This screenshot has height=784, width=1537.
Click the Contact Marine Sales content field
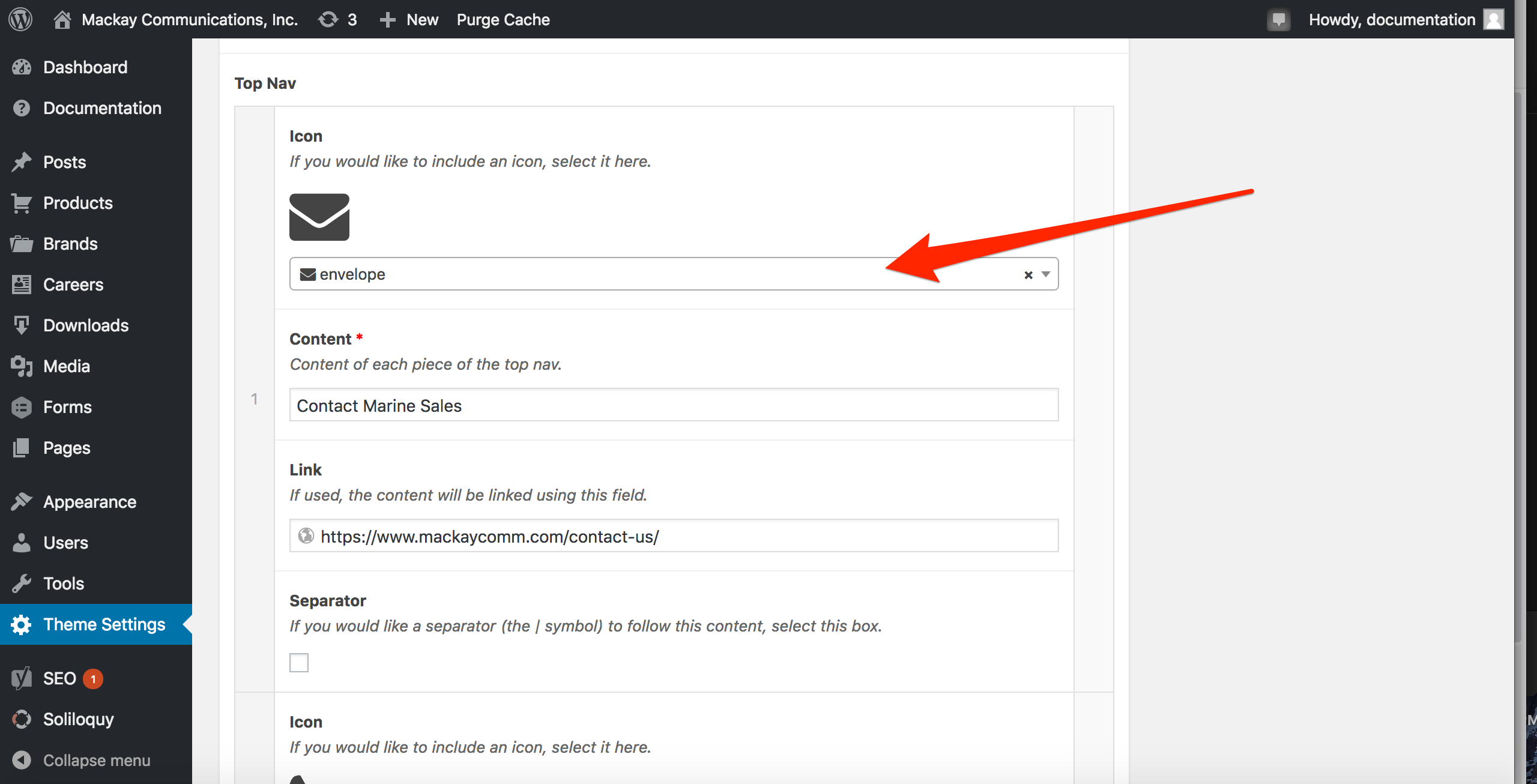[674, 405]
